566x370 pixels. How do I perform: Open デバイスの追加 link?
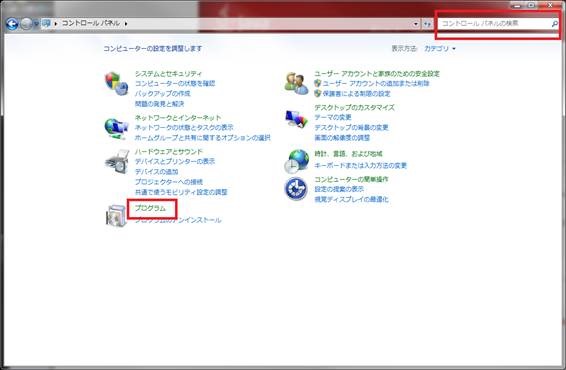[156, 172]
